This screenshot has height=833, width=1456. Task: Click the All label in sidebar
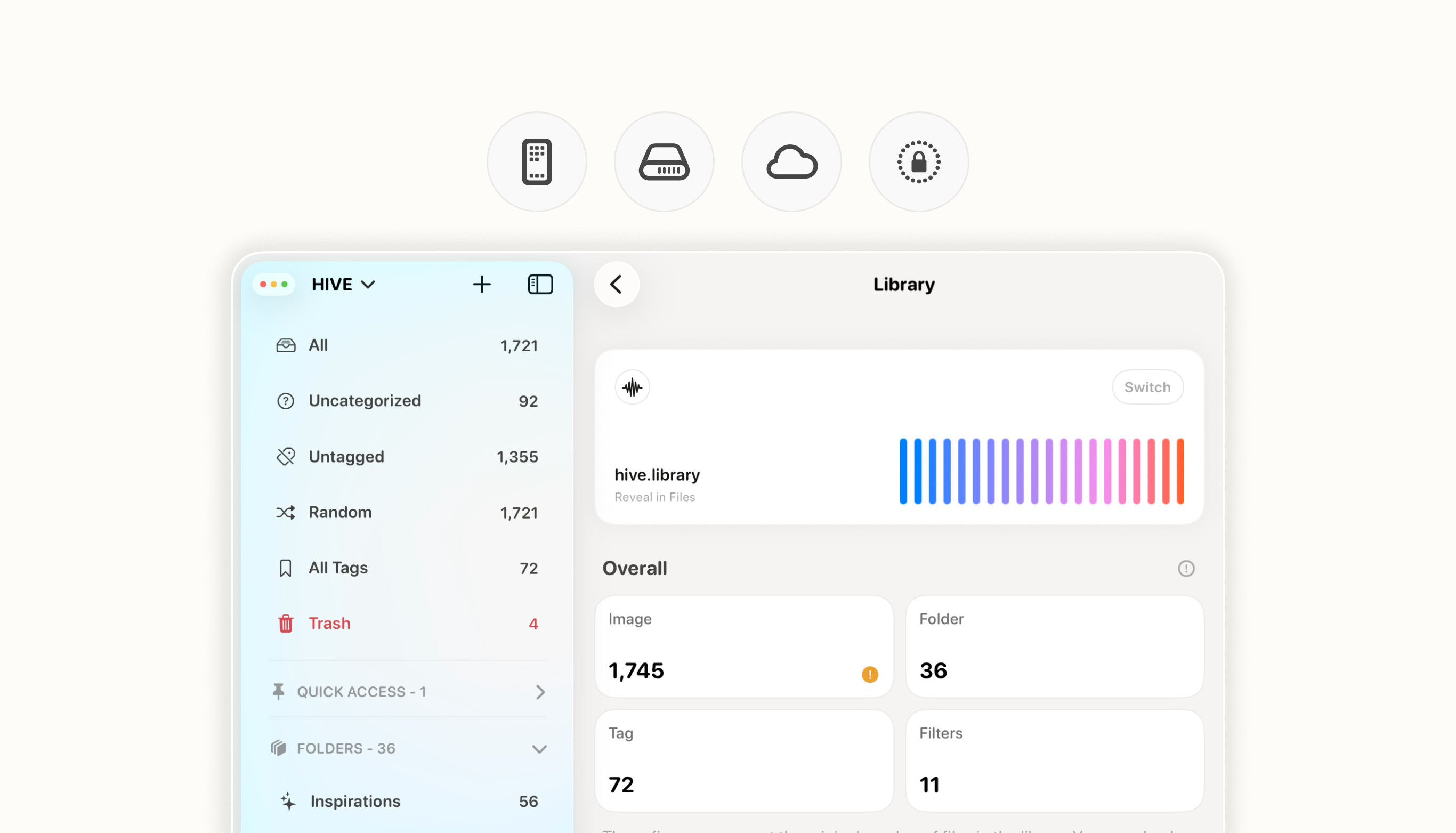tap(318, 345)
